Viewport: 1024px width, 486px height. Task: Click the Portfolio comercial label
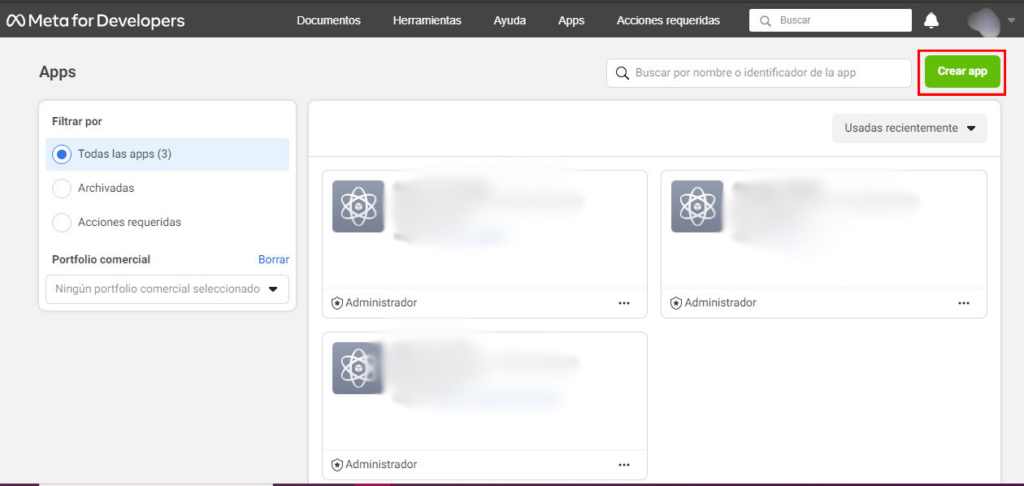(x=101, y=259)
